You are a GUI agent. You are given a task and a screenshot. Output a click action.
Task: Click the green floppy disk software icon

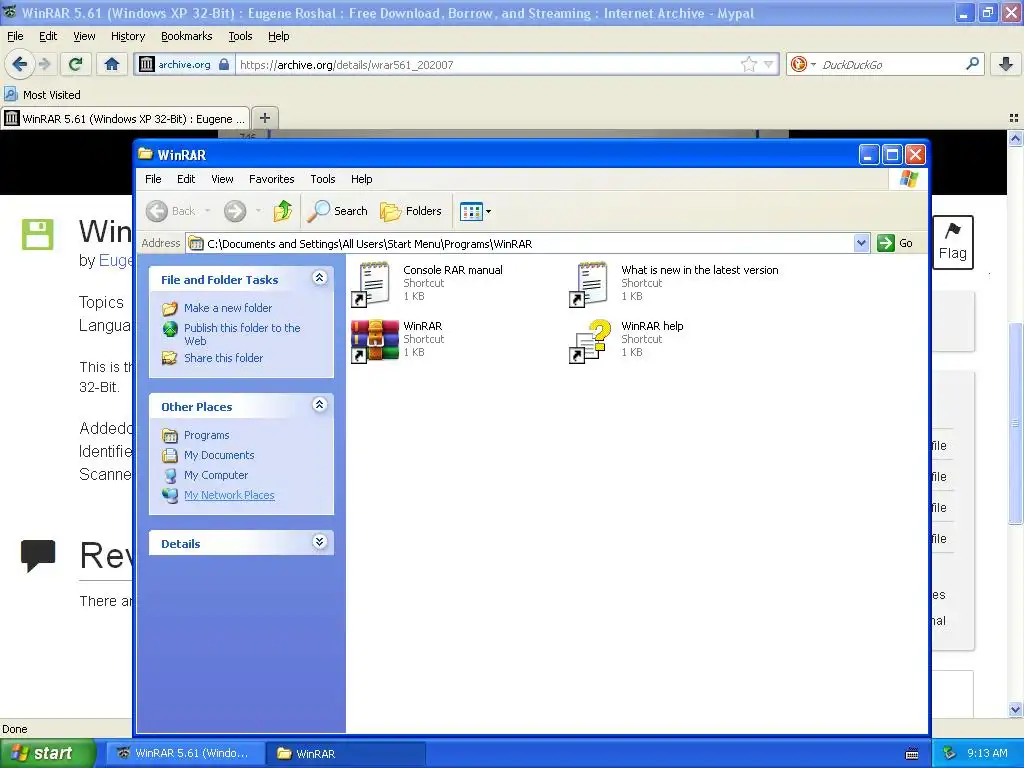point(37,234)
